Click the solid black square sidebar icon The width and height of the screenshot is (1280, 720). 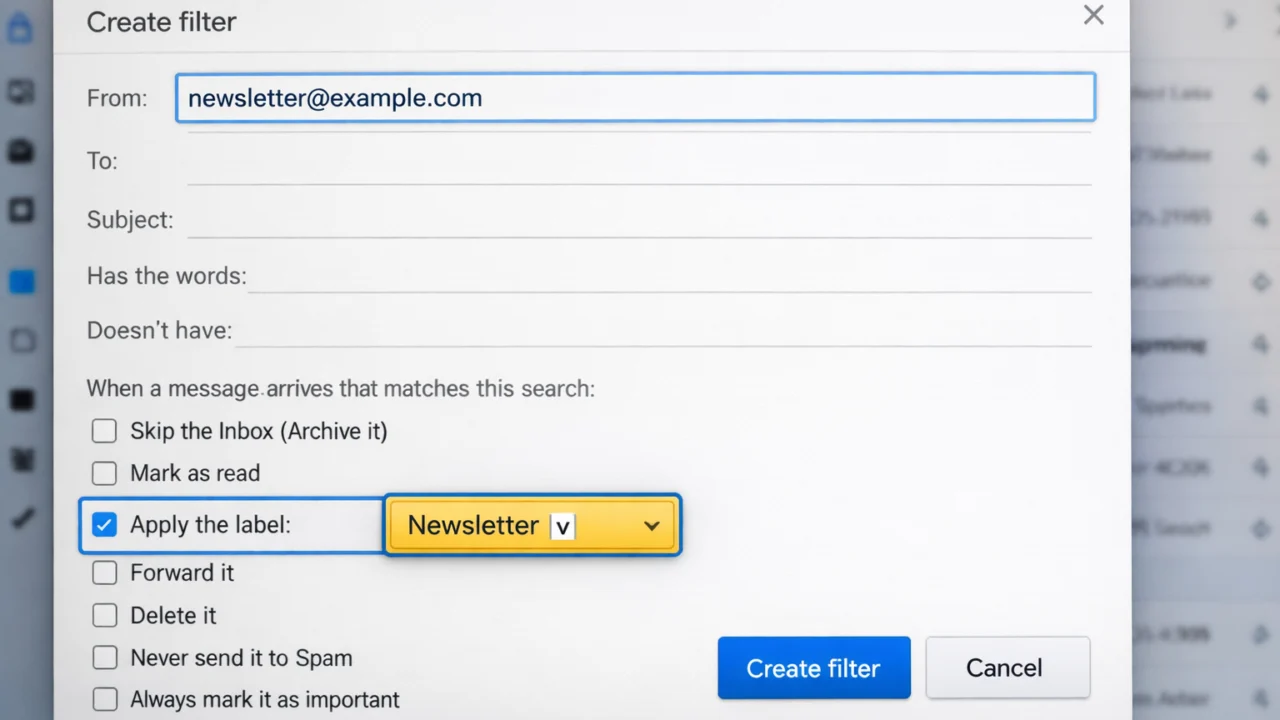(22, 401)
